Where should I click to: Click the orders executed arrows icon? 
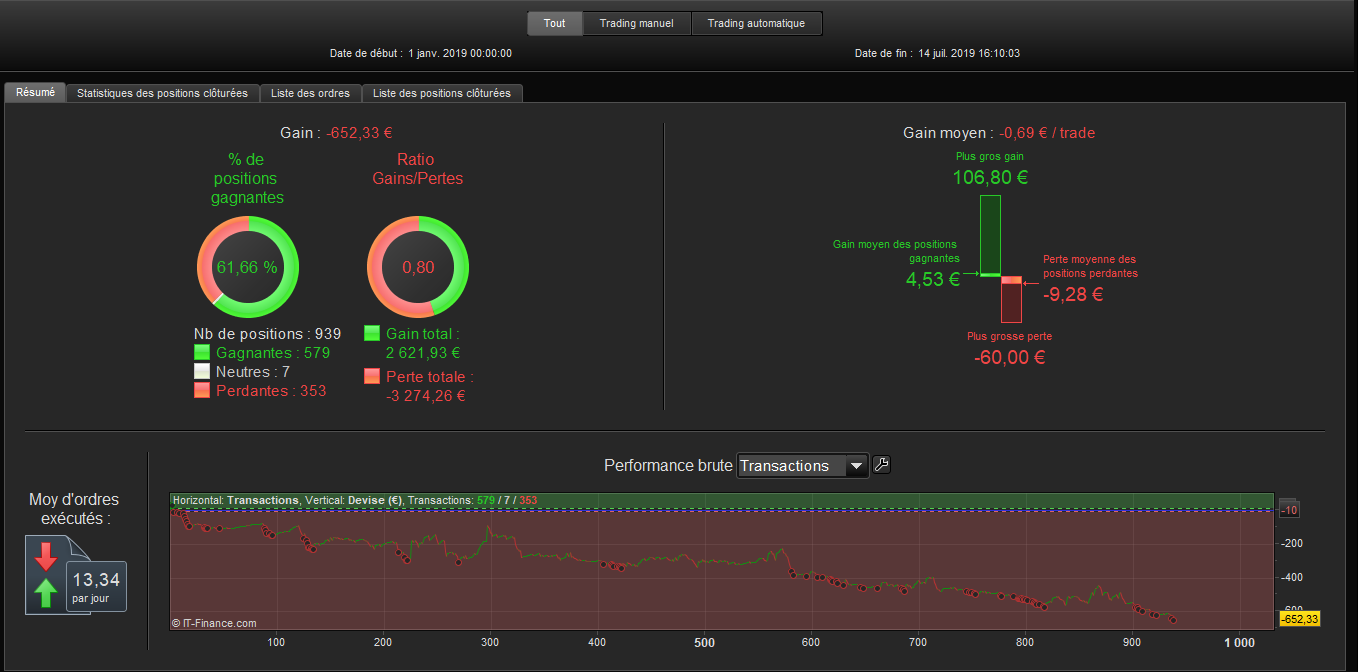47,575
